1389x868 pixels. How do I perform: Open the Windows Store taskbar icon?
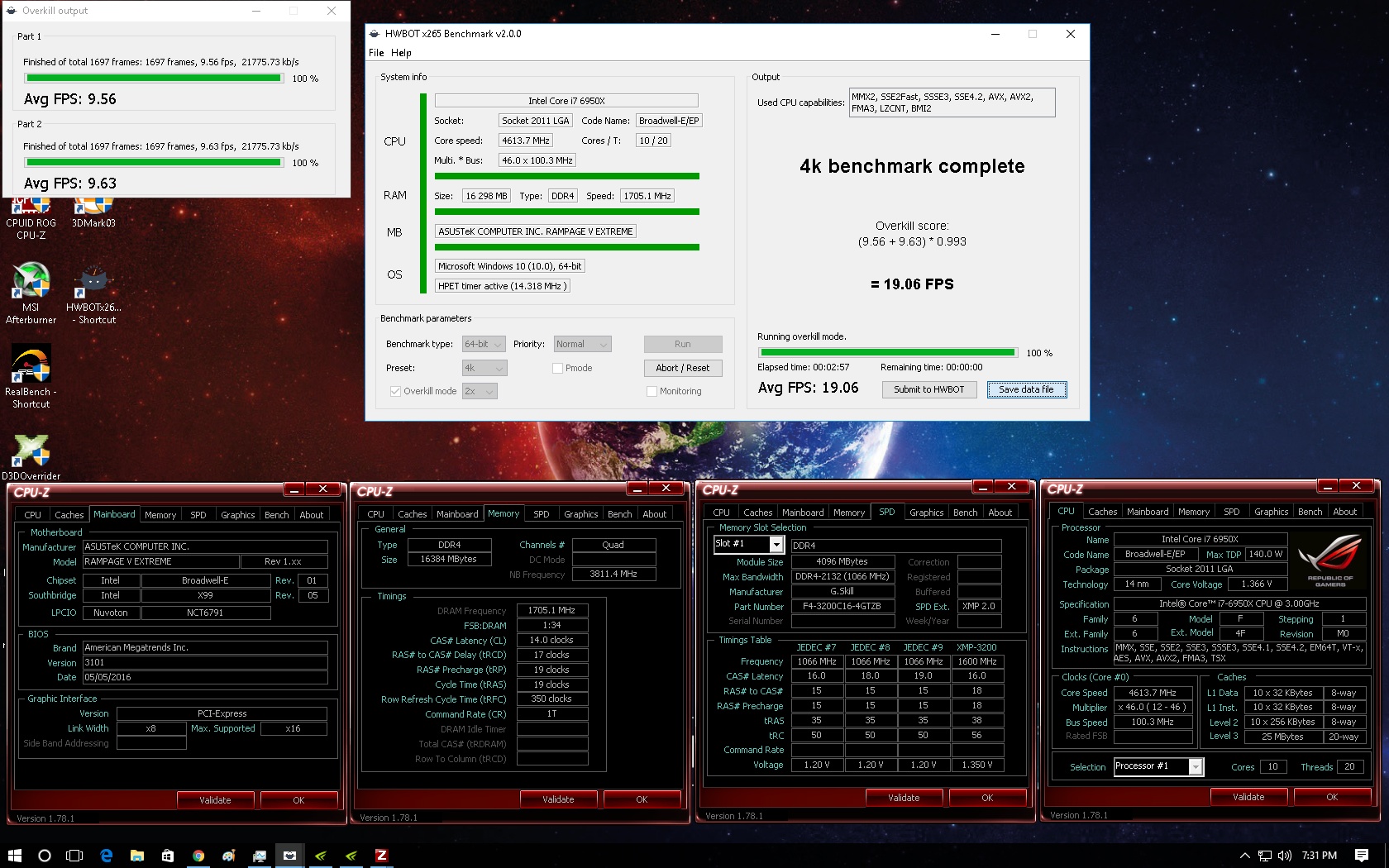pos(168,856)
